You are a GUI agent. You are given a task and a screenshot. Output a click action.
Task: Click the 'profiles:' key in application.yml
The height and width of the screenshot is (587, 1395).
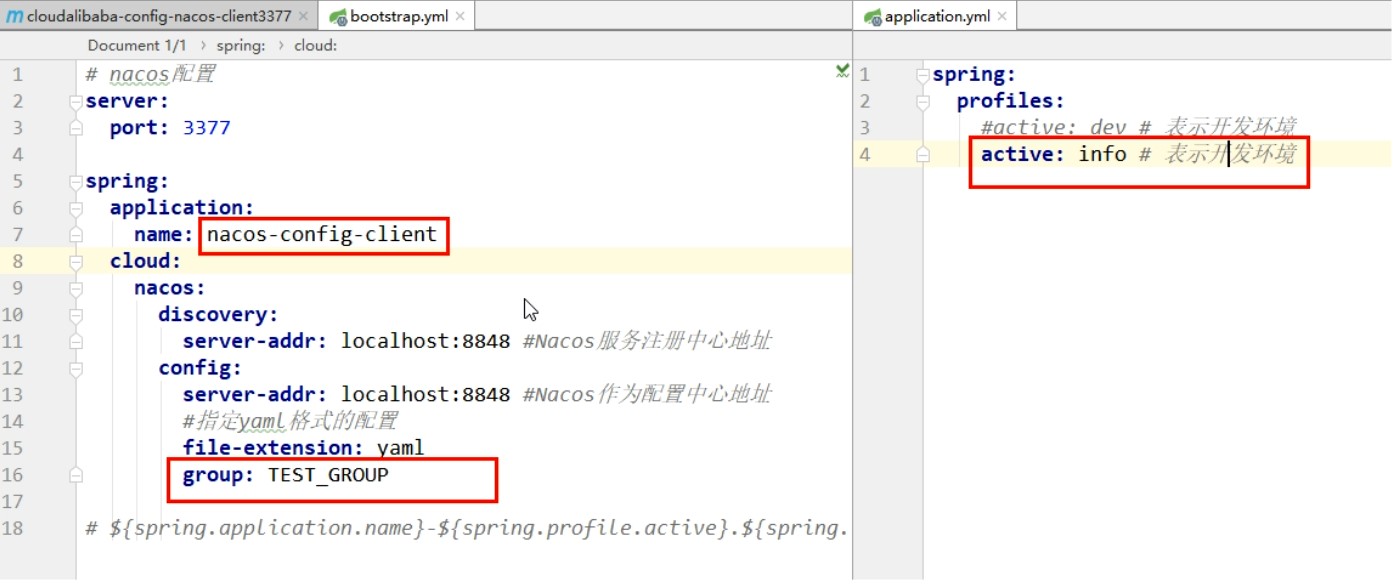coord(1011,101)
